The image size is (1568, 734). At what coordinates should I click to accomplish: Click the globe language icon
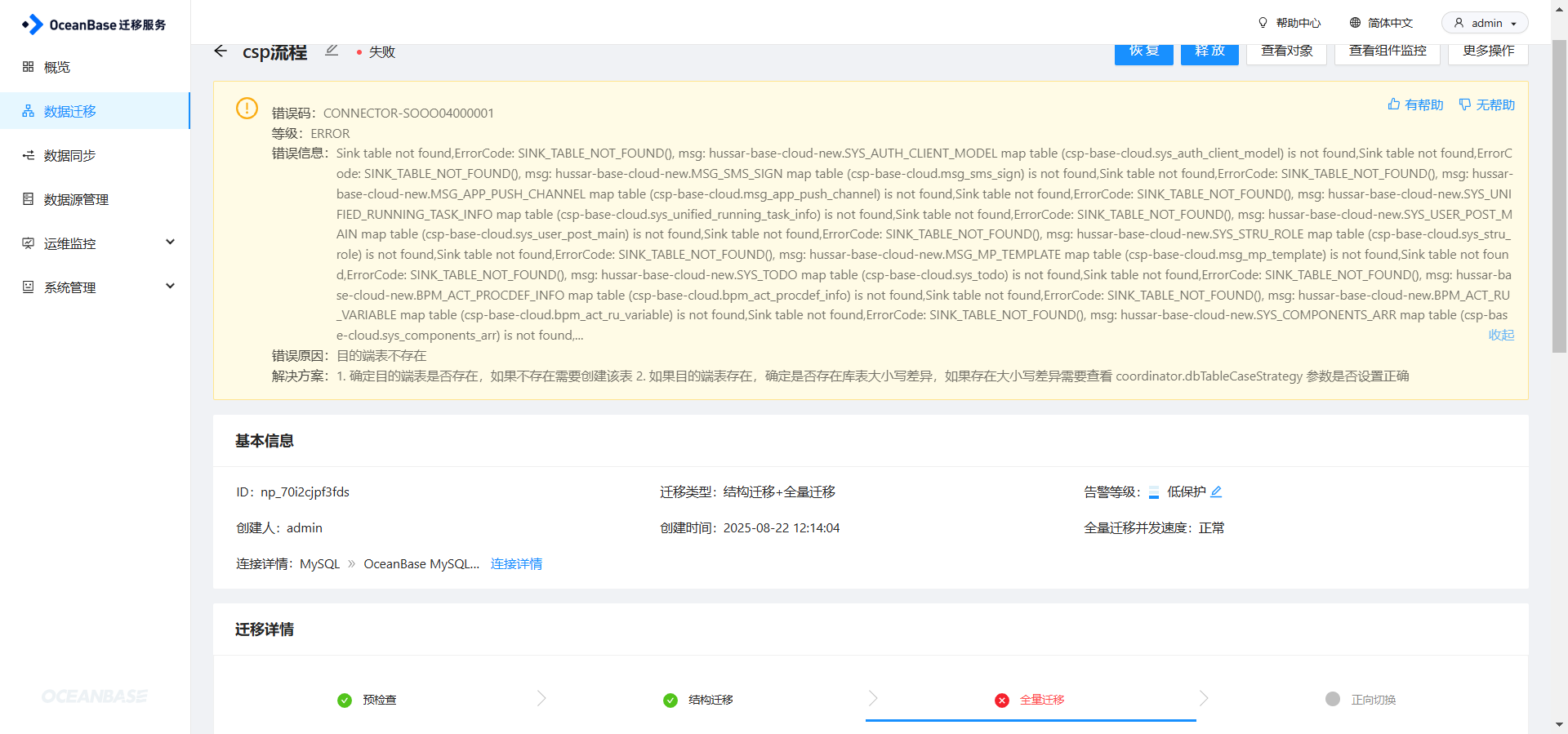(x=1355, y=23)
